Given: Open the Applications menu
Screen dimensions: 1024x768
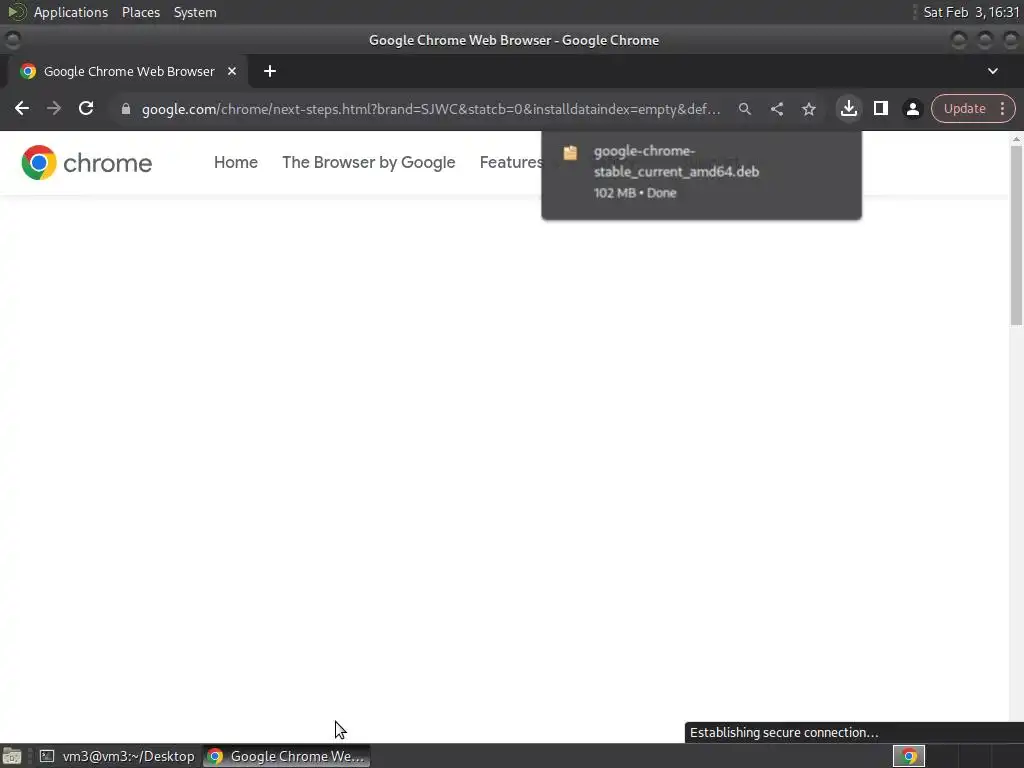Looking at the screenshot, I should coord(71,12).
